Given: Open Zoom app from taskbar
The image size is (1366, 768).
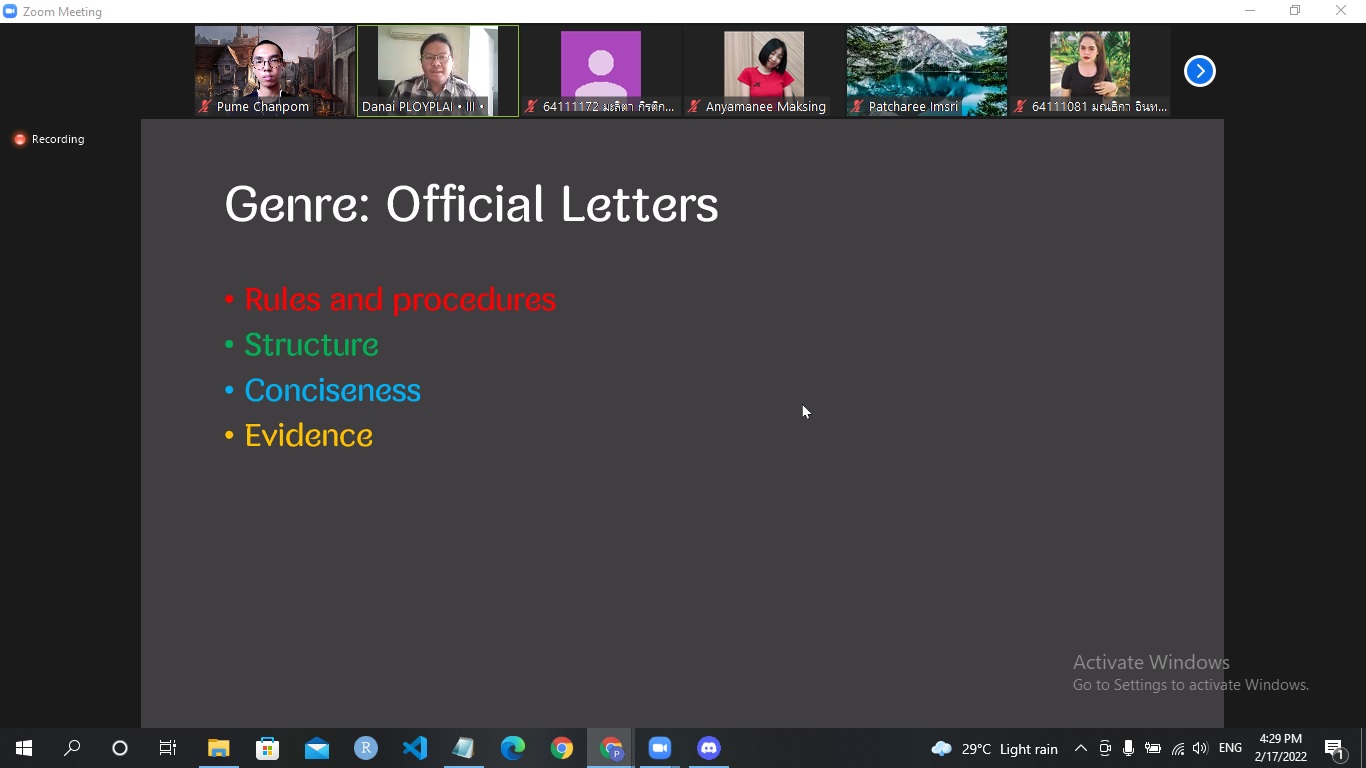Looking at the screenshot, I should point(659,748).
